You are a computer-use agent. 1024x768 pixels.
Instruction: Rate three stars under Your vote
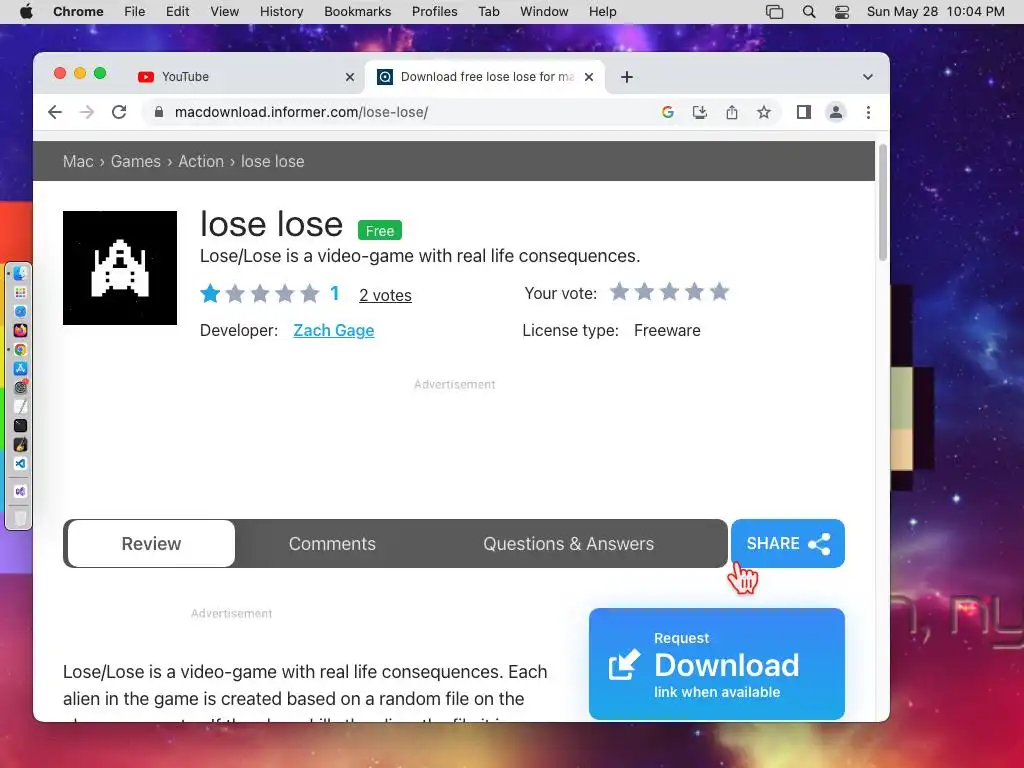pyautogui.click(x=669, y=292)
